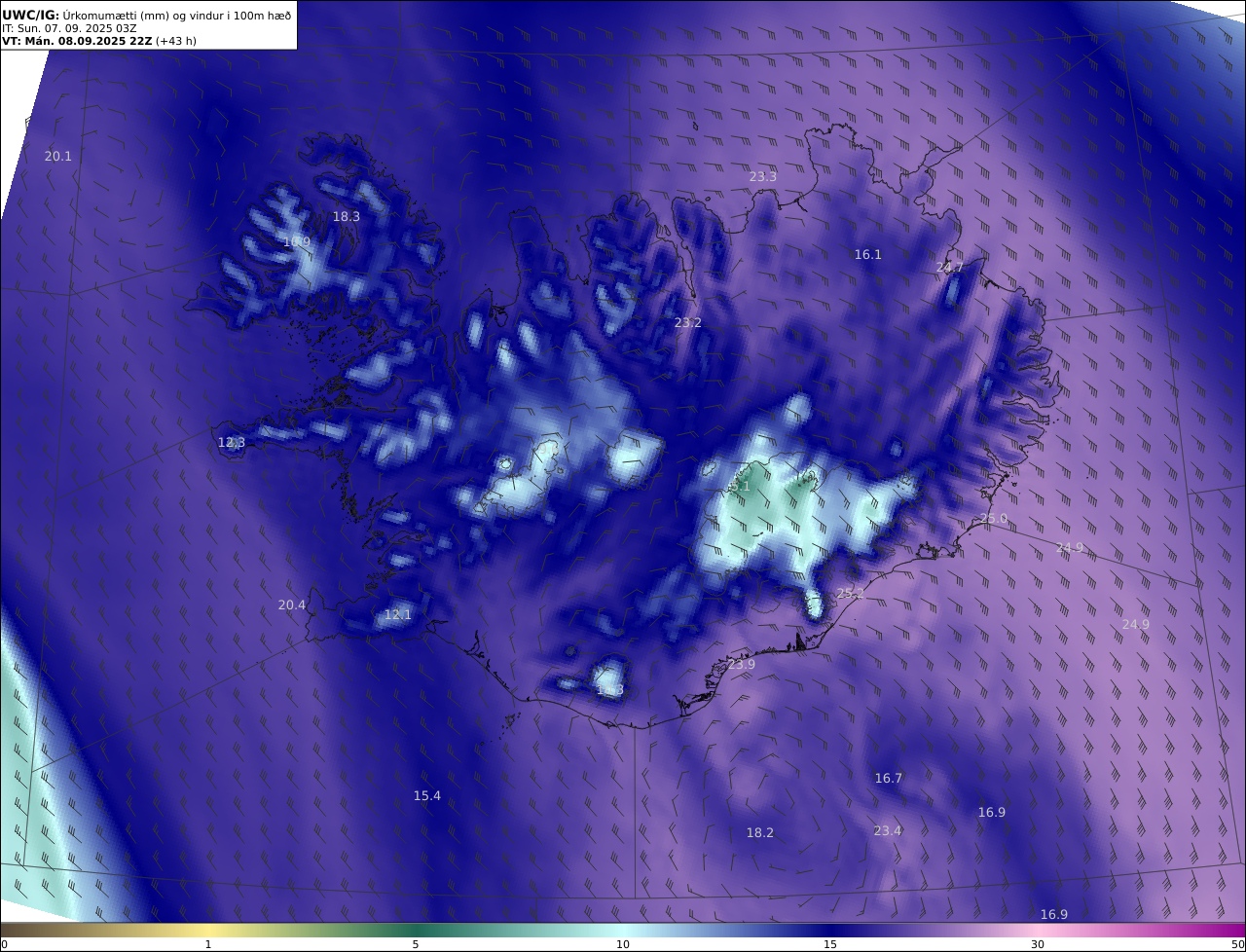Click the title text 'Úrkomumætti (mm) og vindur í 100m hæð'
Screen dimensions: 1246x952
(x=176, y=15)
